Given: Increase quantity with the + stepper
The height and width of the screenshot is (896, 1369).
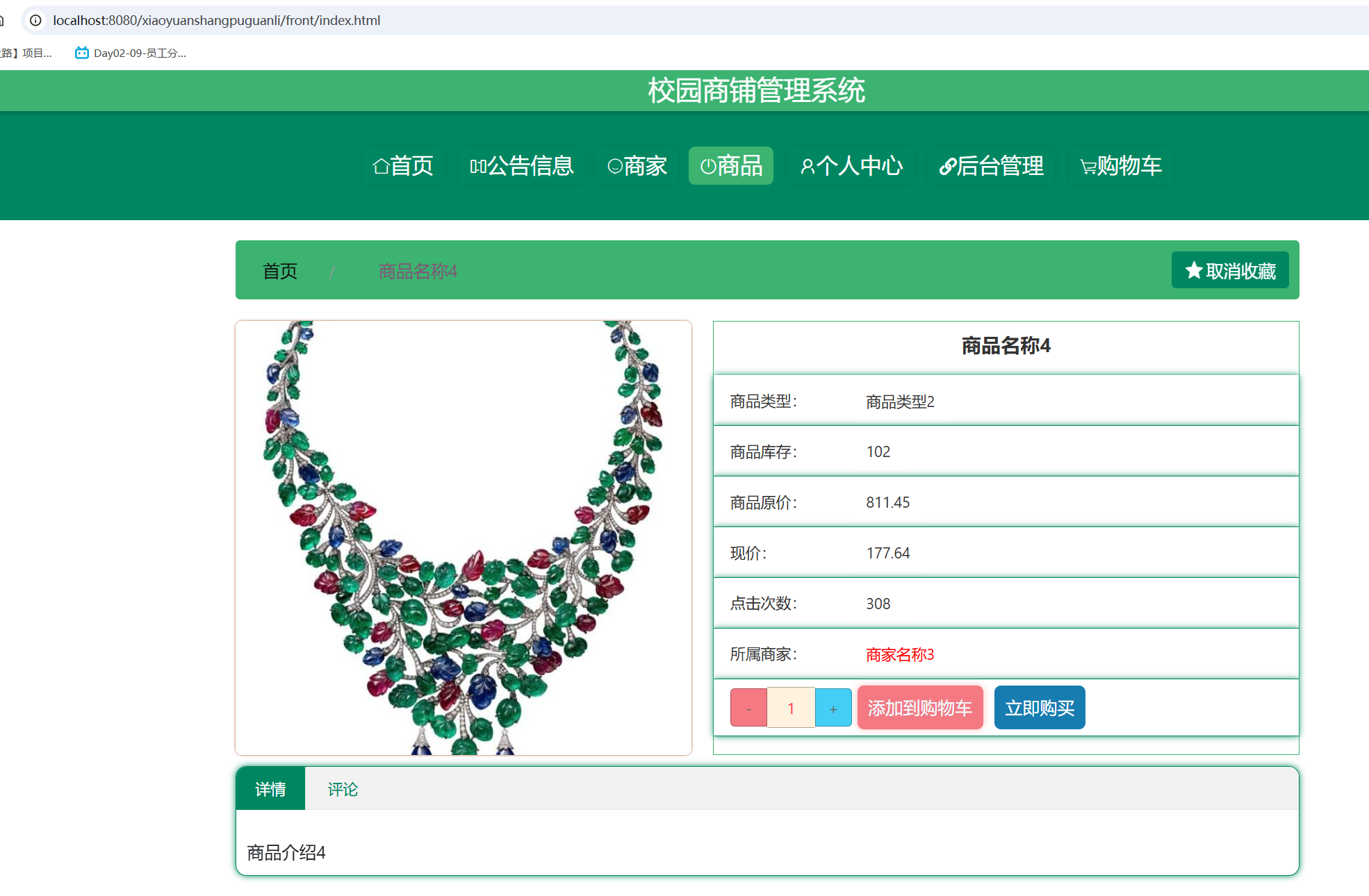Looking at the screenshot, I should (x=833, y=708).
